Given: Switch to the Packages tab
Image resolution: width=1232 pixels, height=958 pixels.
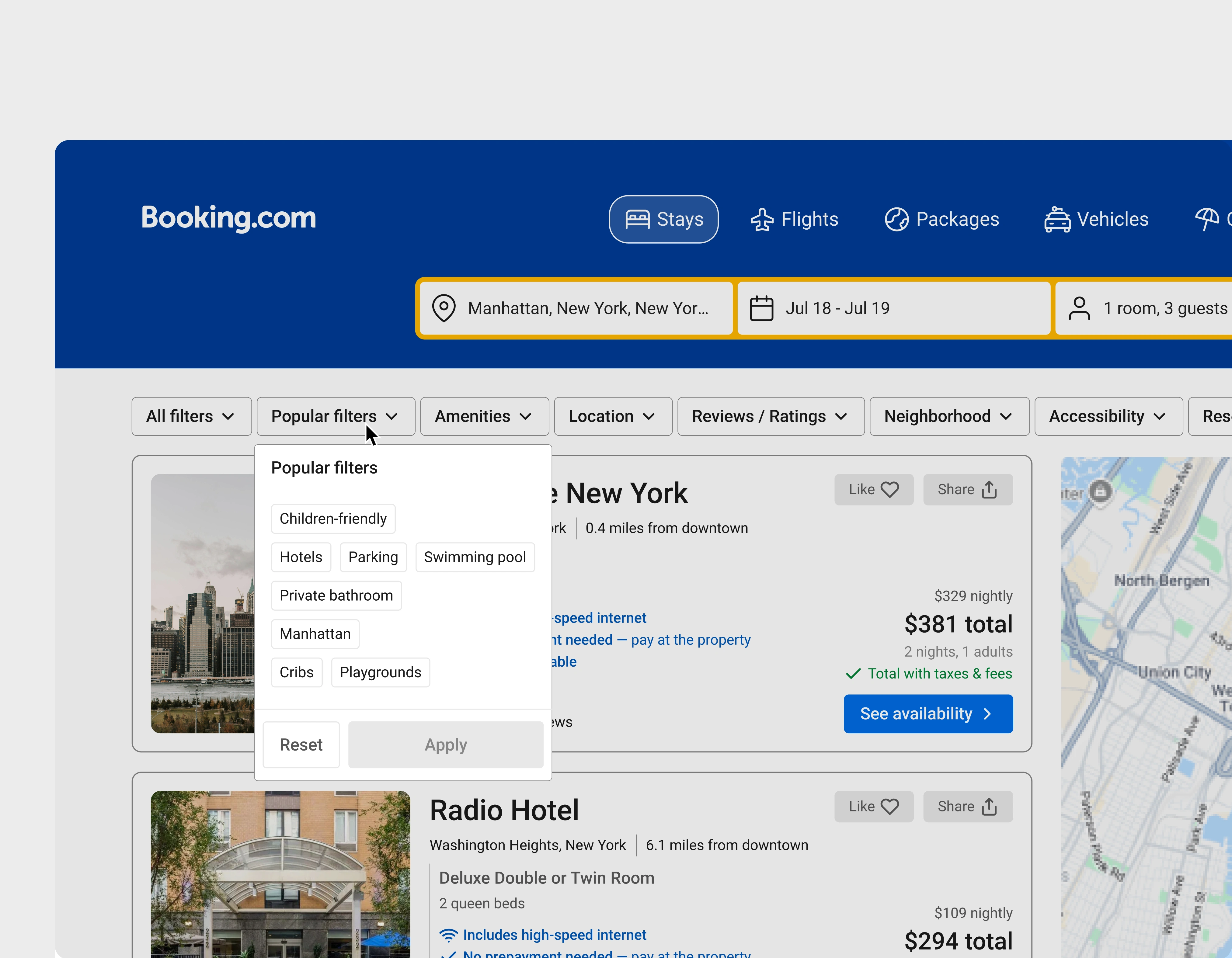Looking at the screenshot, I should click(x=941, y=219).
